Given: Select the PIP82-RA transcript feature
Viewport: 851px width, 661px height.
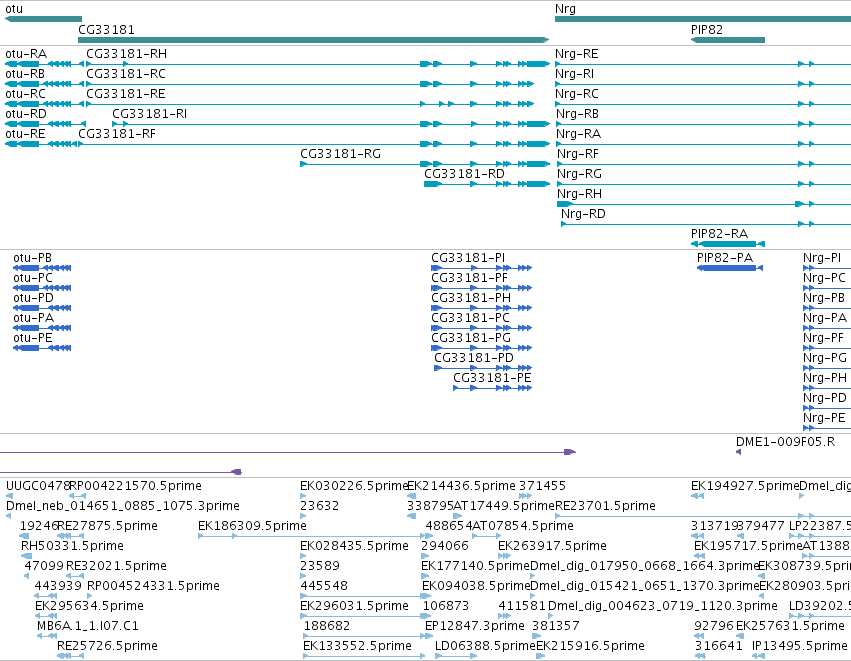Looking at the screenshot, I should pyautogui.click(x=728, y=244).
